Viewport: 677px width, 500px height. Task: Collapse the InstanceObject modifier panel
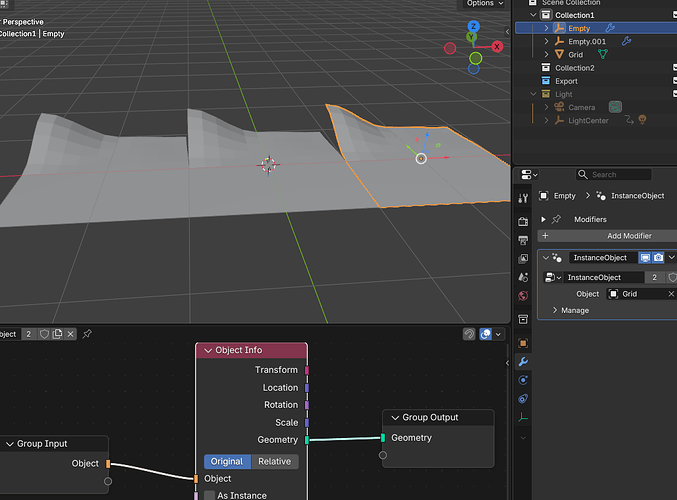[x=546, y=258]
